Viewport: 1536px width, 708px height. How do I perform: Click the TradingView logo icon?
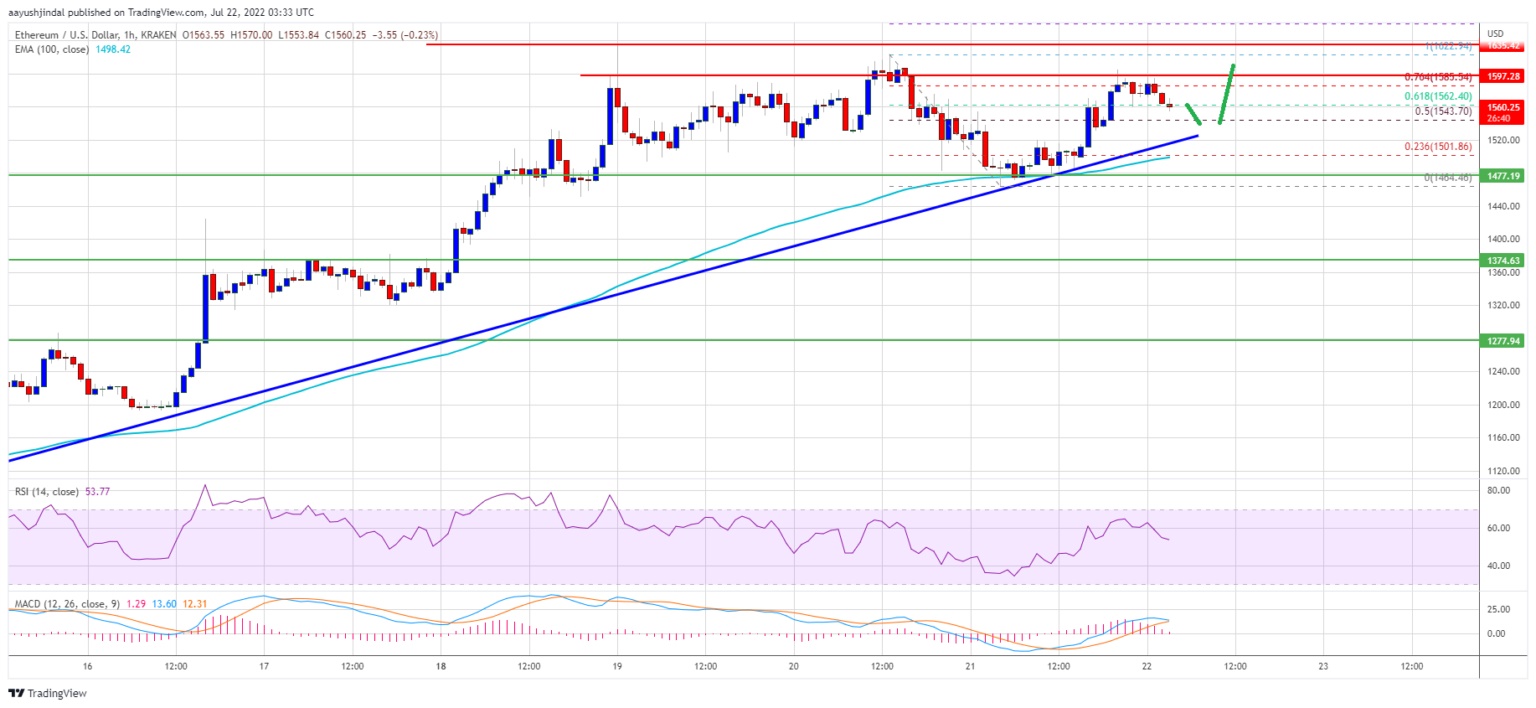[15, 694]
